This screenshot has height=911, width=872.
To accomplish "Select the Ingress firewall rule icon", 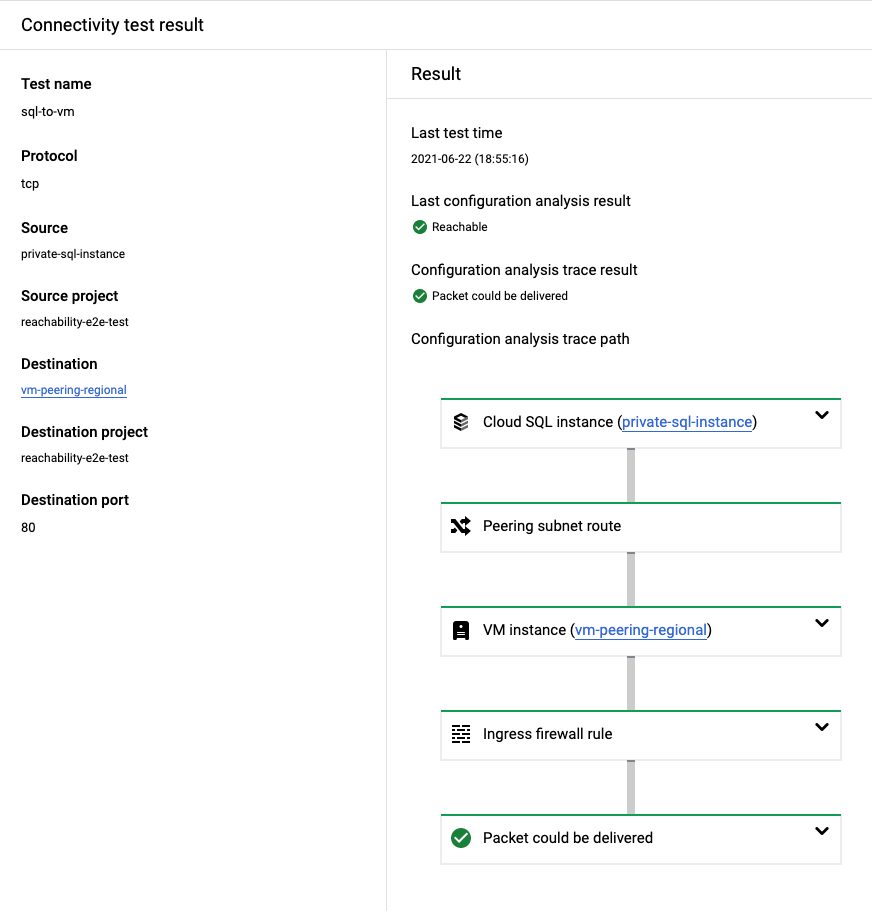I will pos(461,734).
